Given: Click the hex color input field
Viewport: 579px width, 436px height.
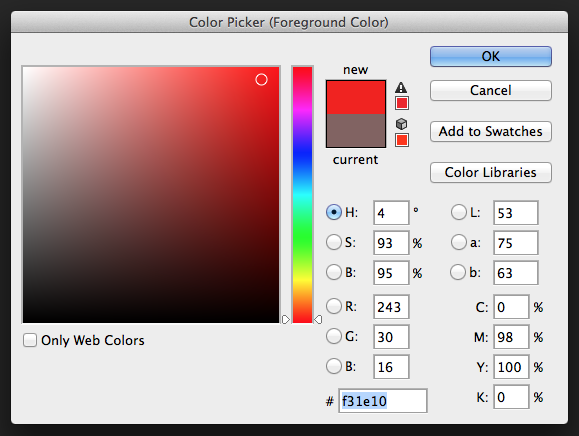Looking at the screenshot, I should point(383,401).
